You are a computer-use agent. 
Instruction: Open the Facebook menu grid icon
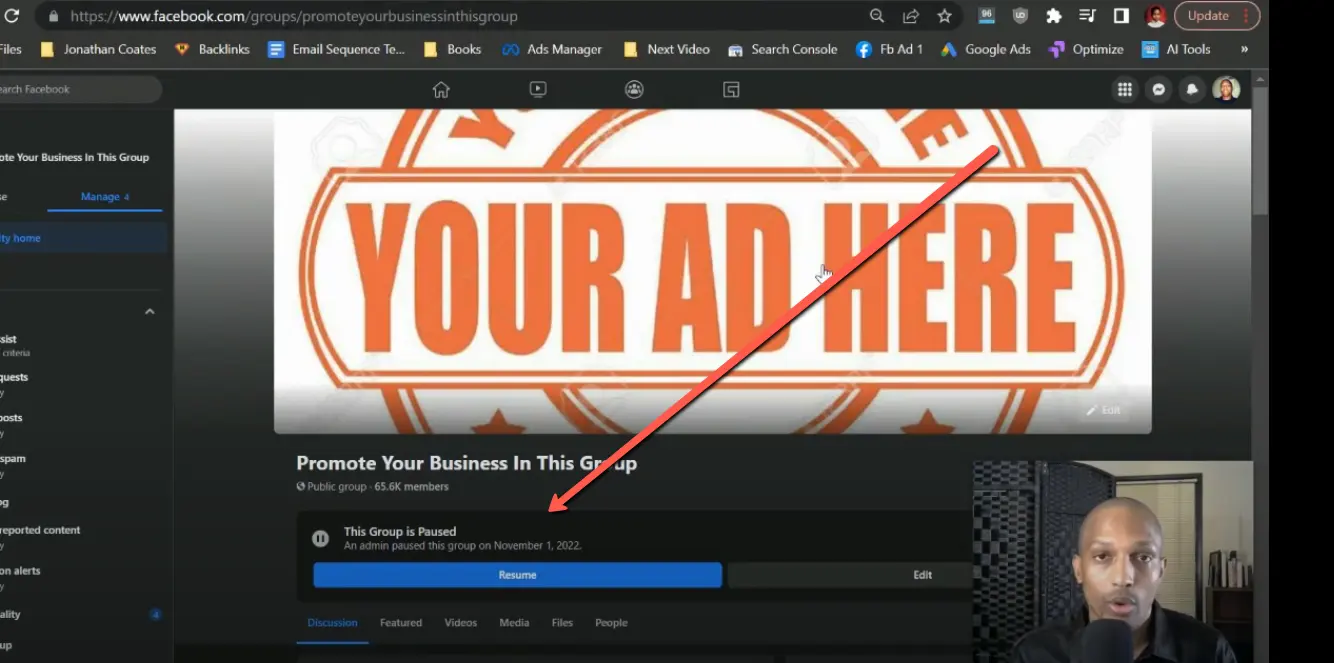[1124, 89]
